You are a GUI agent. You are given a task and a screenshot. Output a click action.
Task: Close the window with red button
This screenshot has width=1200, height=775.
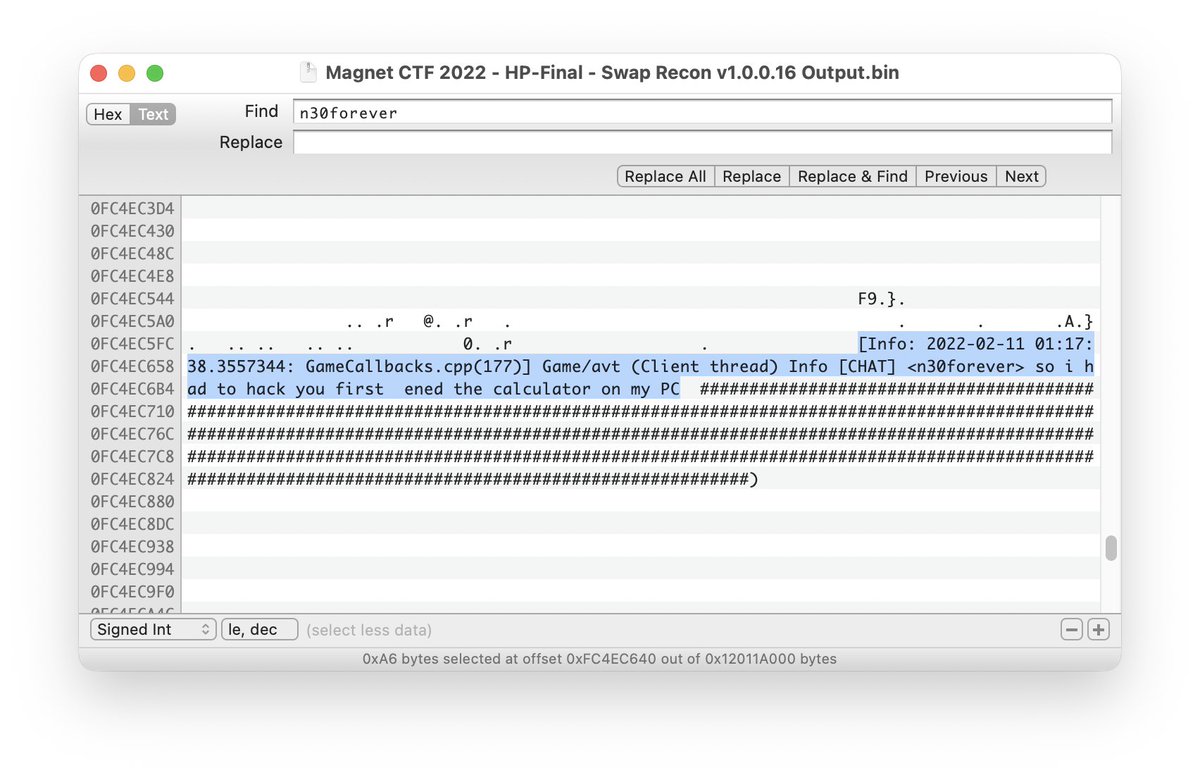coord(98,73)
